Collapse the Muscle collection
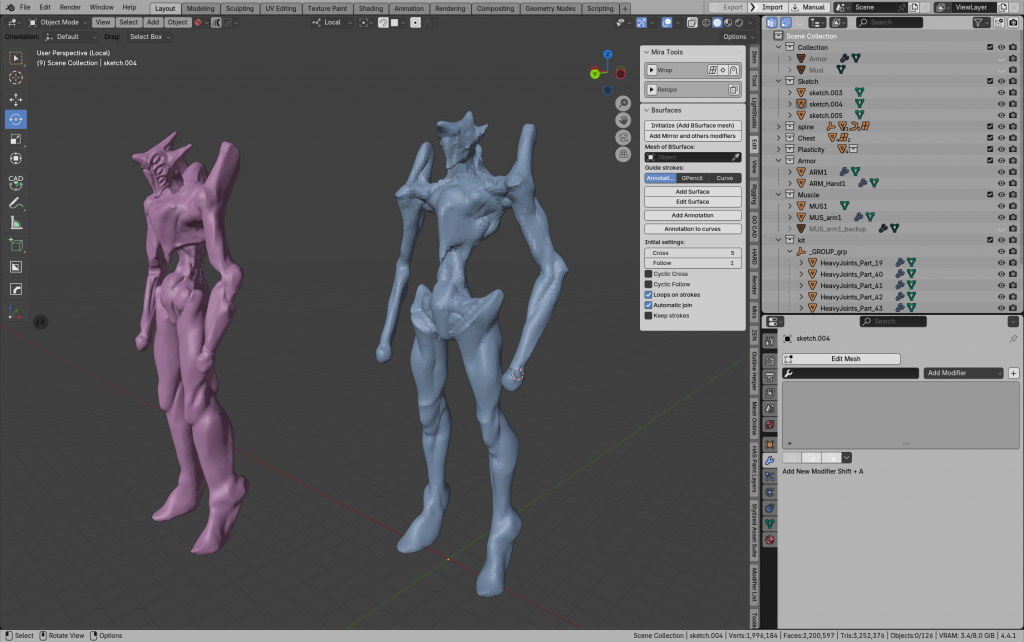The width and height of the screenshot is (1024, 642). click(x=778, y=195)
